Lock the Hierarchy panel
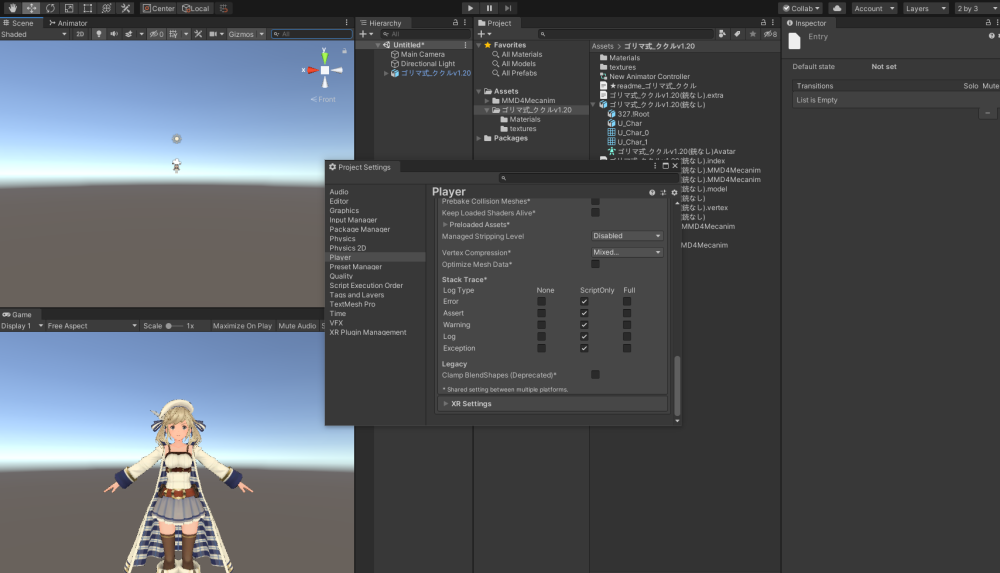Screen dimensions: 1000x573 coord(455,22)
